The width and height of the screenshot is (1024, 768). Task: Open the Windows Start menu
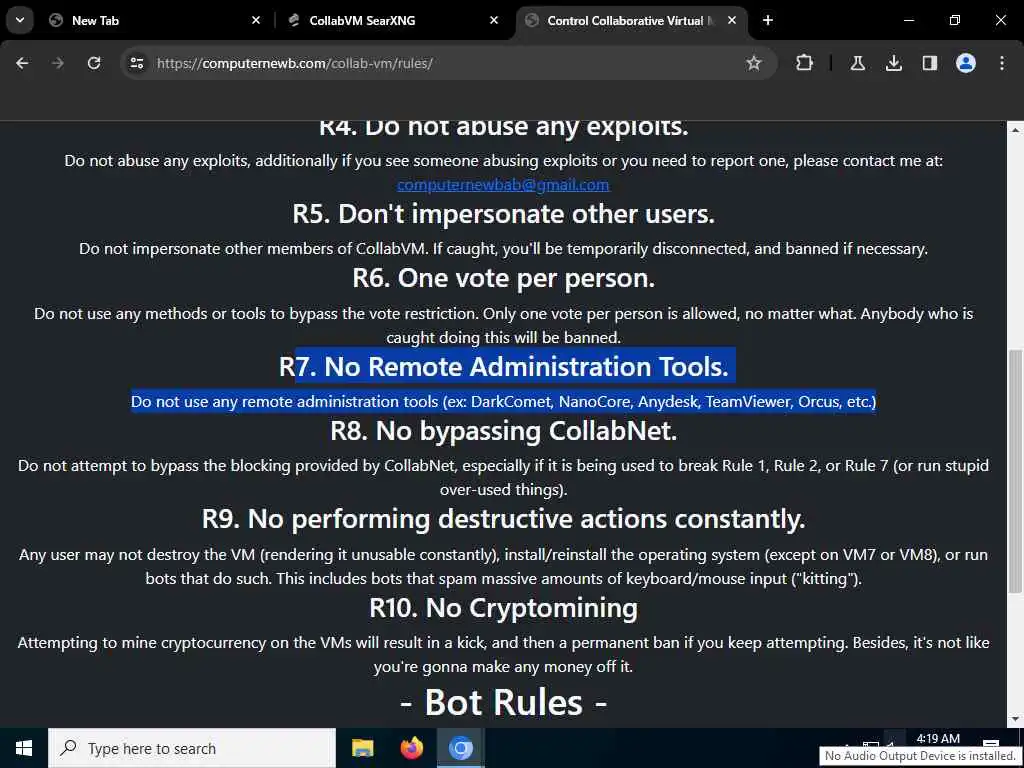[24, 748]
